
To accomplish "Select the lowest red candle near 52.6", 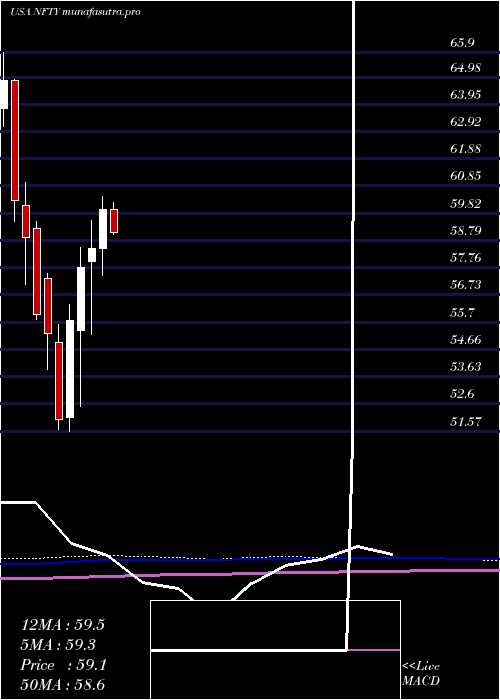I will [59, 381].
